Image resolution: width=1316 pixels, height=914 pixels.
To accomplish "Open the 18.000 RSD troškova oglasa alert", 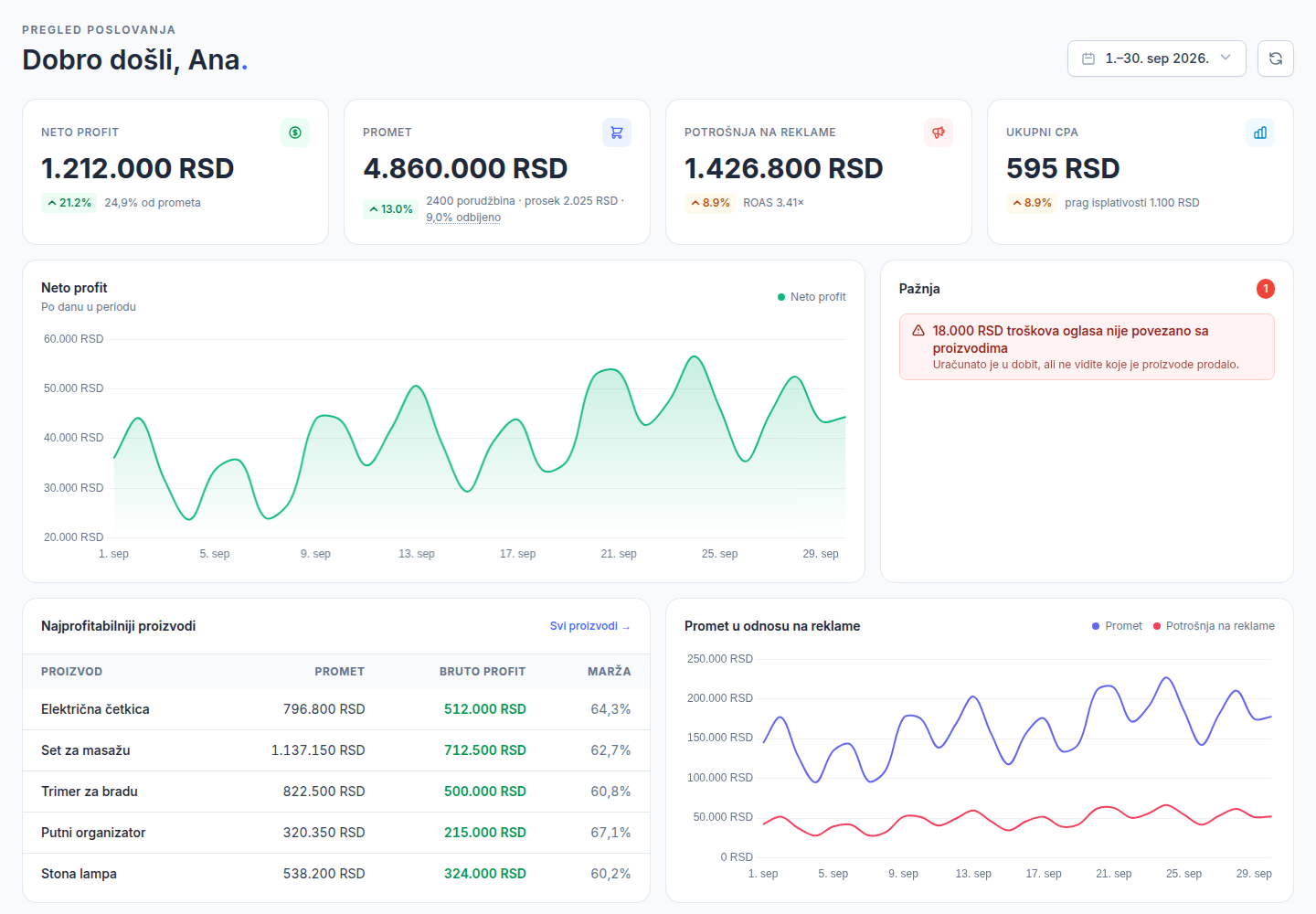I will point(1087,347).
